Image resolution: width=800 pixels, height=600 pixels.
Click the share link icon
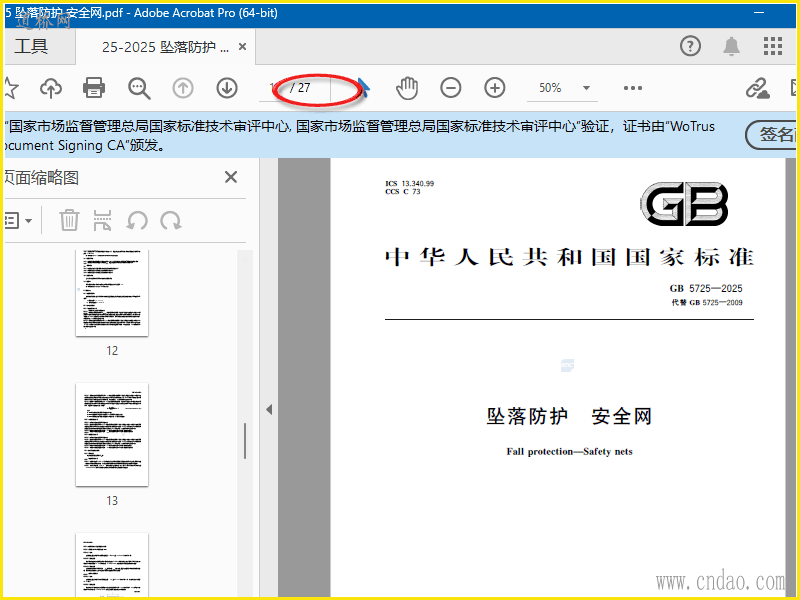(757, 88)
